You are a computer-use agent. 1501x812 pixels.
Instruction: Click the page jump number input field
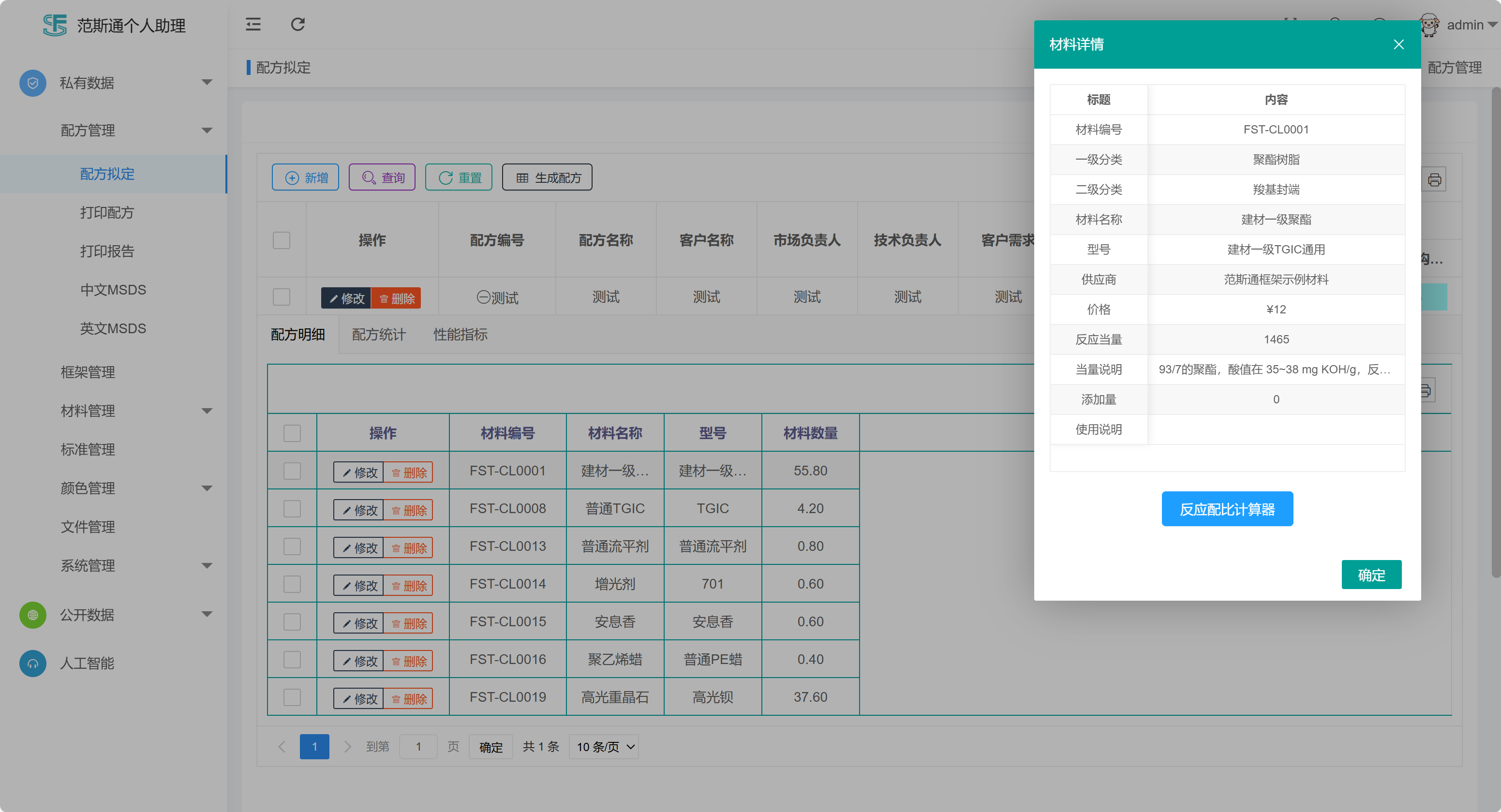click(418, 747)
